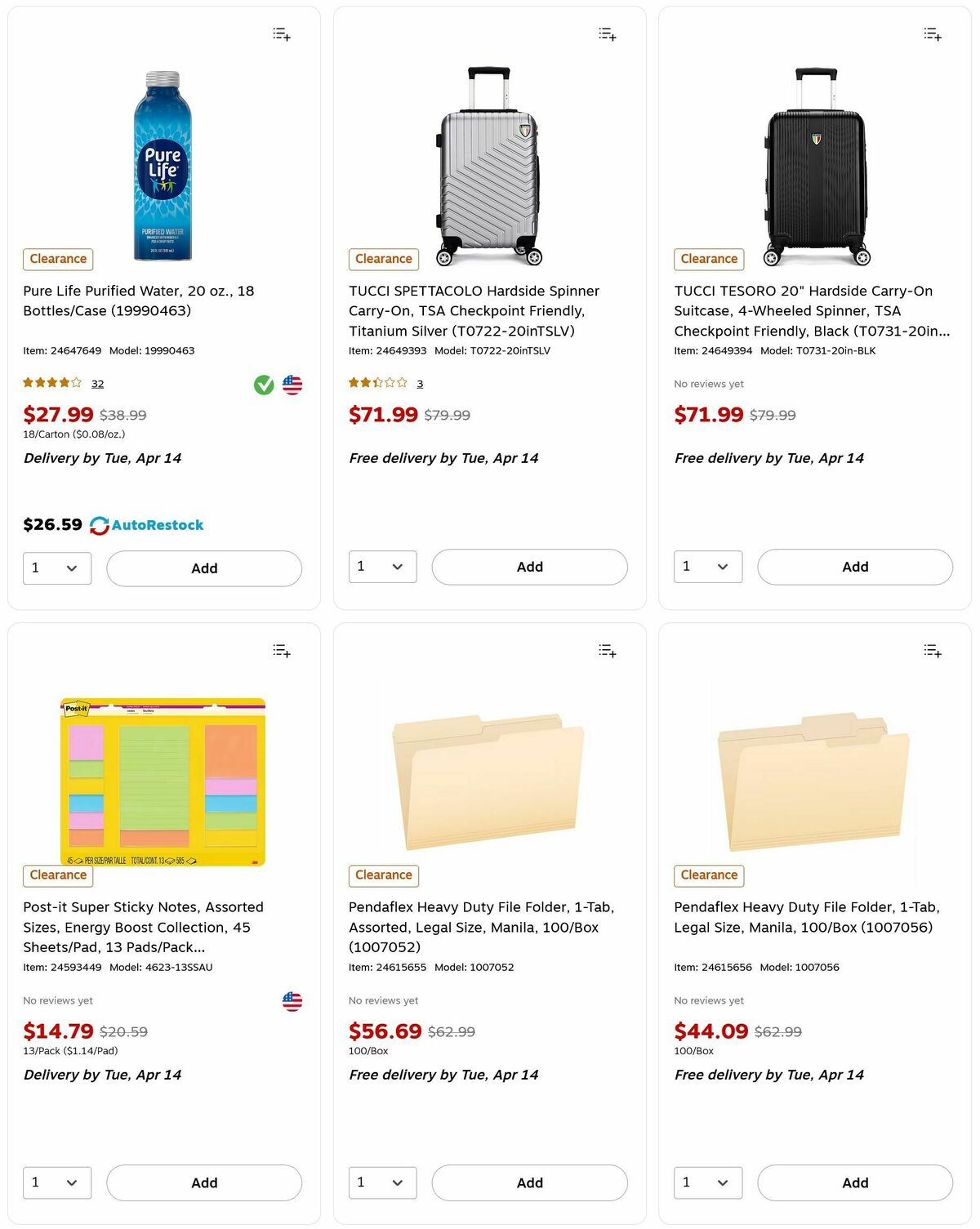The image size is (980, 1229).
Task: Open the quantity dropdown for TUCCI TESORO suitcase
Action: pyautogui.click(x=707, y=566)
